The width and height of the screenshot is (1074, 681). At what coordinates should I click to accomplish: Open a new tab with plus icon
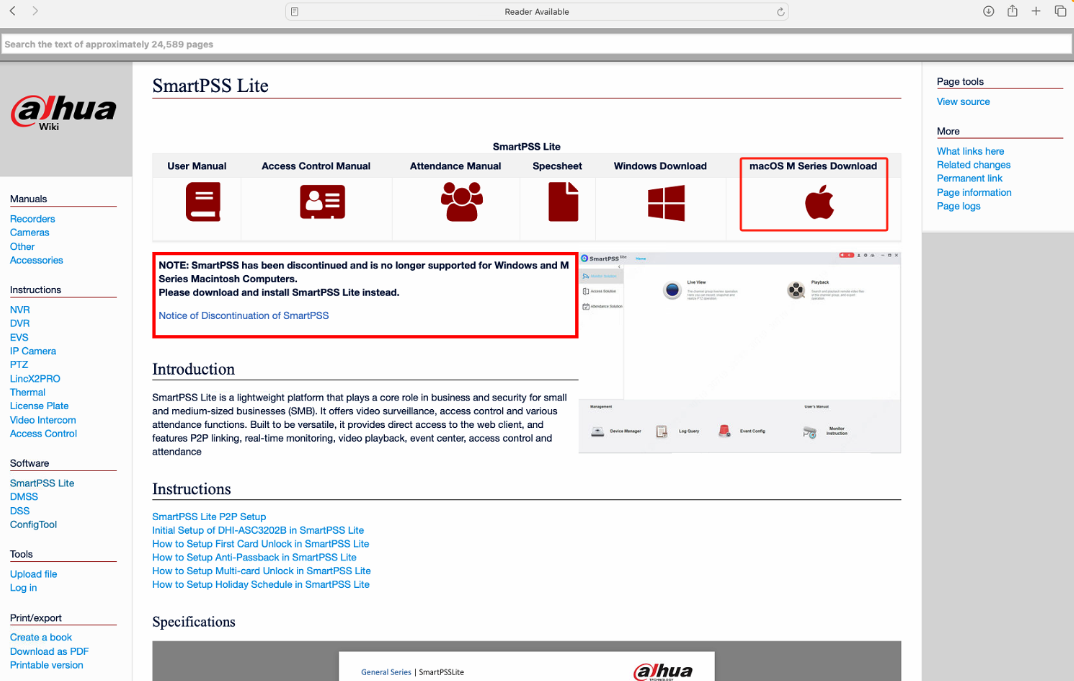tap(1036, 11)
